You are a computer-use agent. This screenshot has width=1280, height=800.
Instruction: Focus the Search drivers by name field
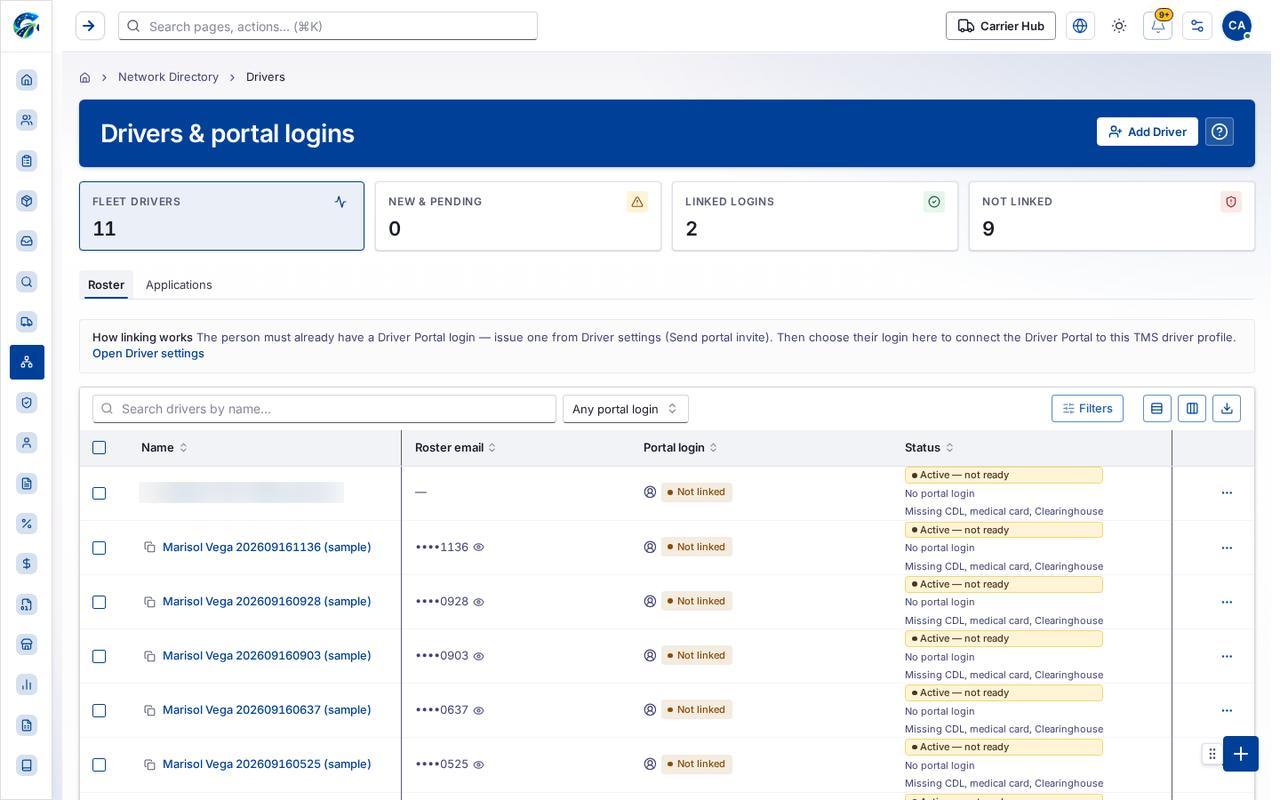point(324,409)
